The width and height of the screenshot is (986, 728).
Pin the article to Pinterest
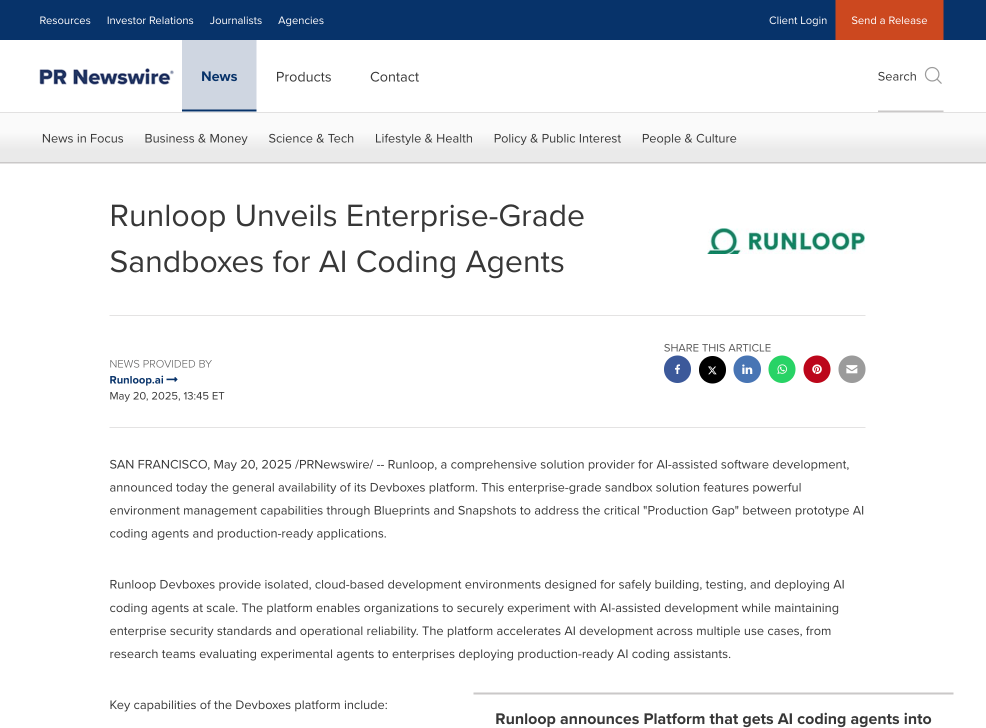pyautogui.click(x=817, y=369)
